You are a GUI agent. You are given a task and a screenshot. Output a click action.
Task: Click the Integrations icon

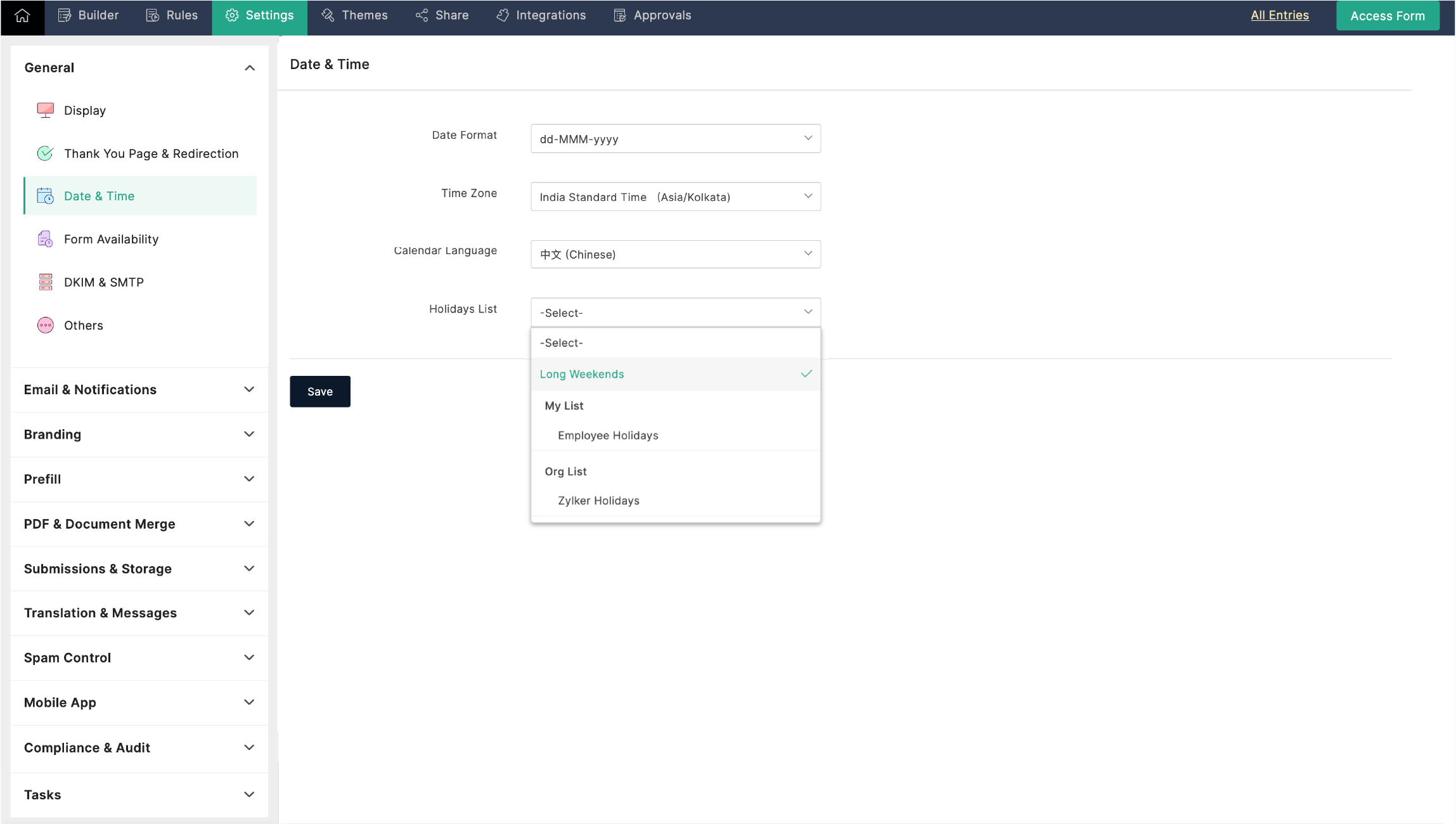coord(502,14)
